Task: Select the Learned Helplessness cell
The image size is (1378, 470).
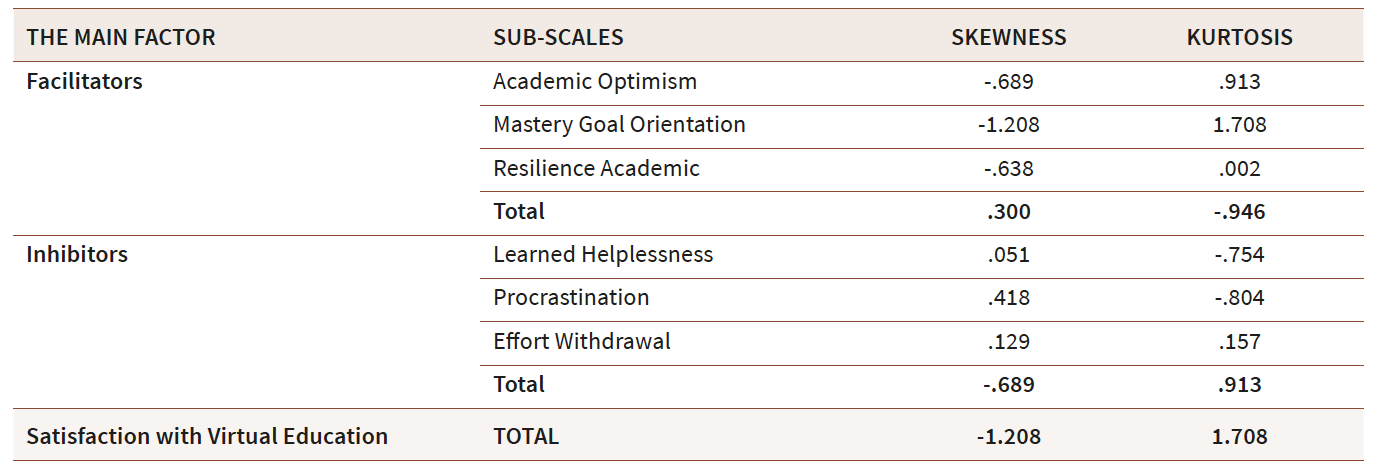Action: 603,254
